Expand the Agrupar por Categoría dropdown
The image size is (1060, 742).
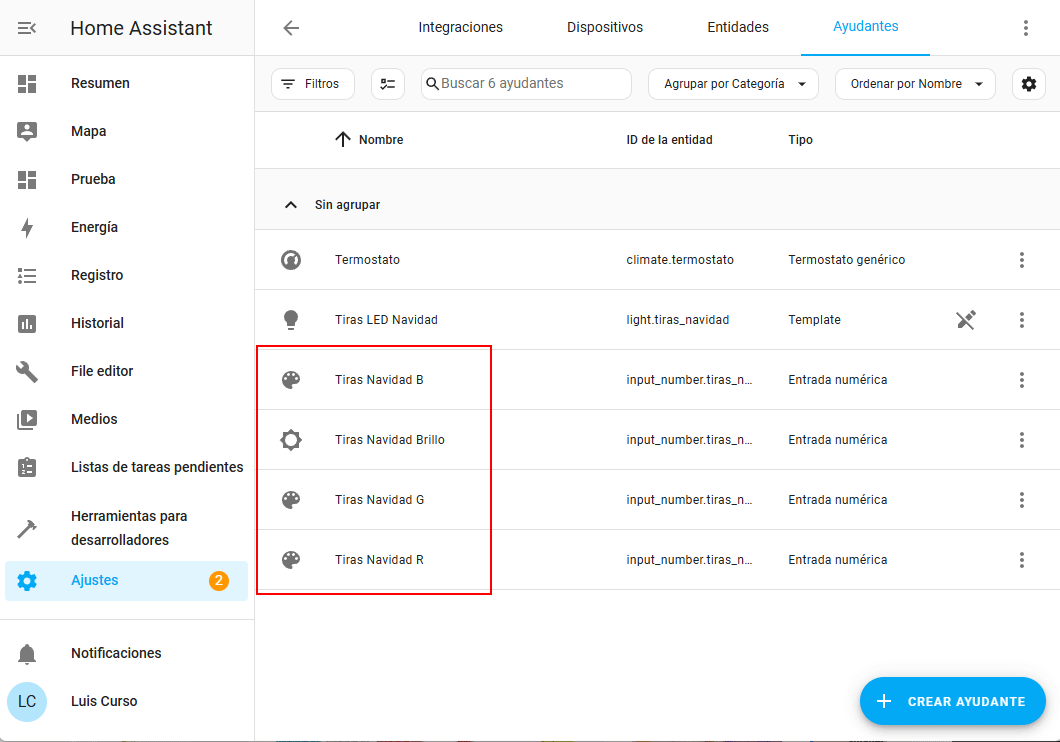click(733, 84)
